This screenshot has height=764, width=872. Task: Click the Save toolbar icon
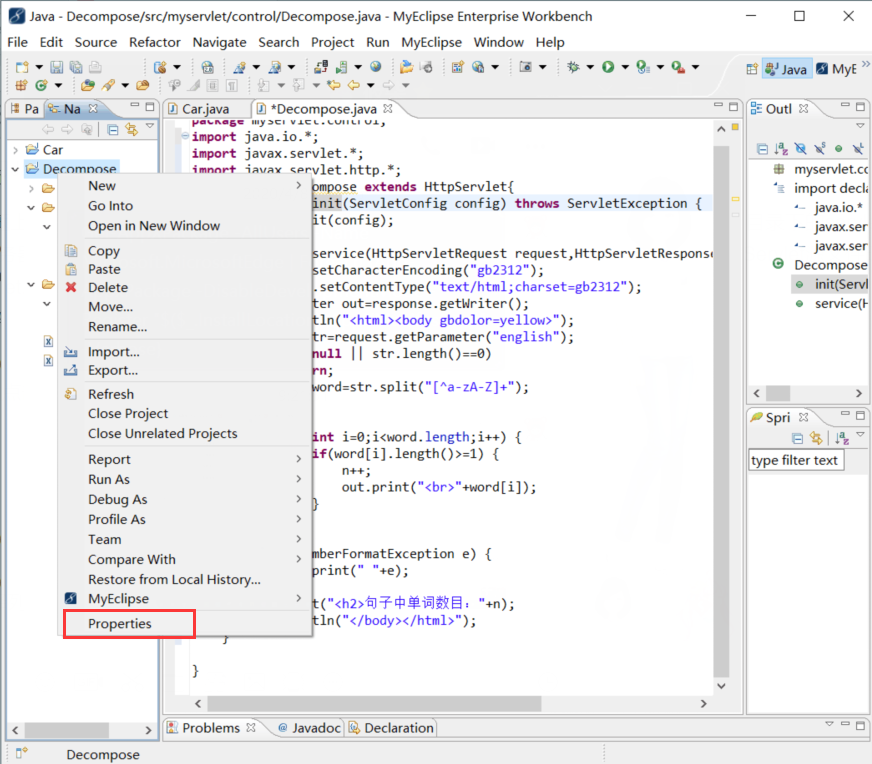pyautogui.click(x=59, y=69)
